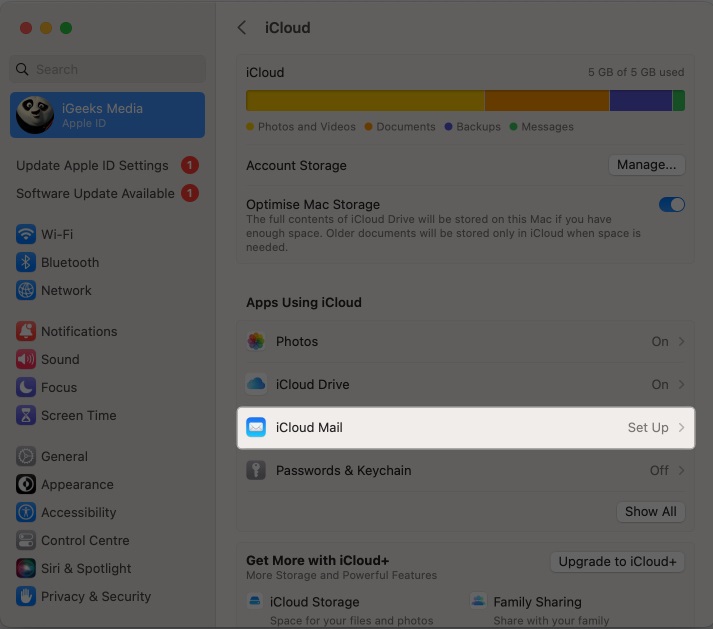Open Photos settings via its chevron
This screenshot has width=713, height=629.
pyautogui.click(x=682, y=341)
